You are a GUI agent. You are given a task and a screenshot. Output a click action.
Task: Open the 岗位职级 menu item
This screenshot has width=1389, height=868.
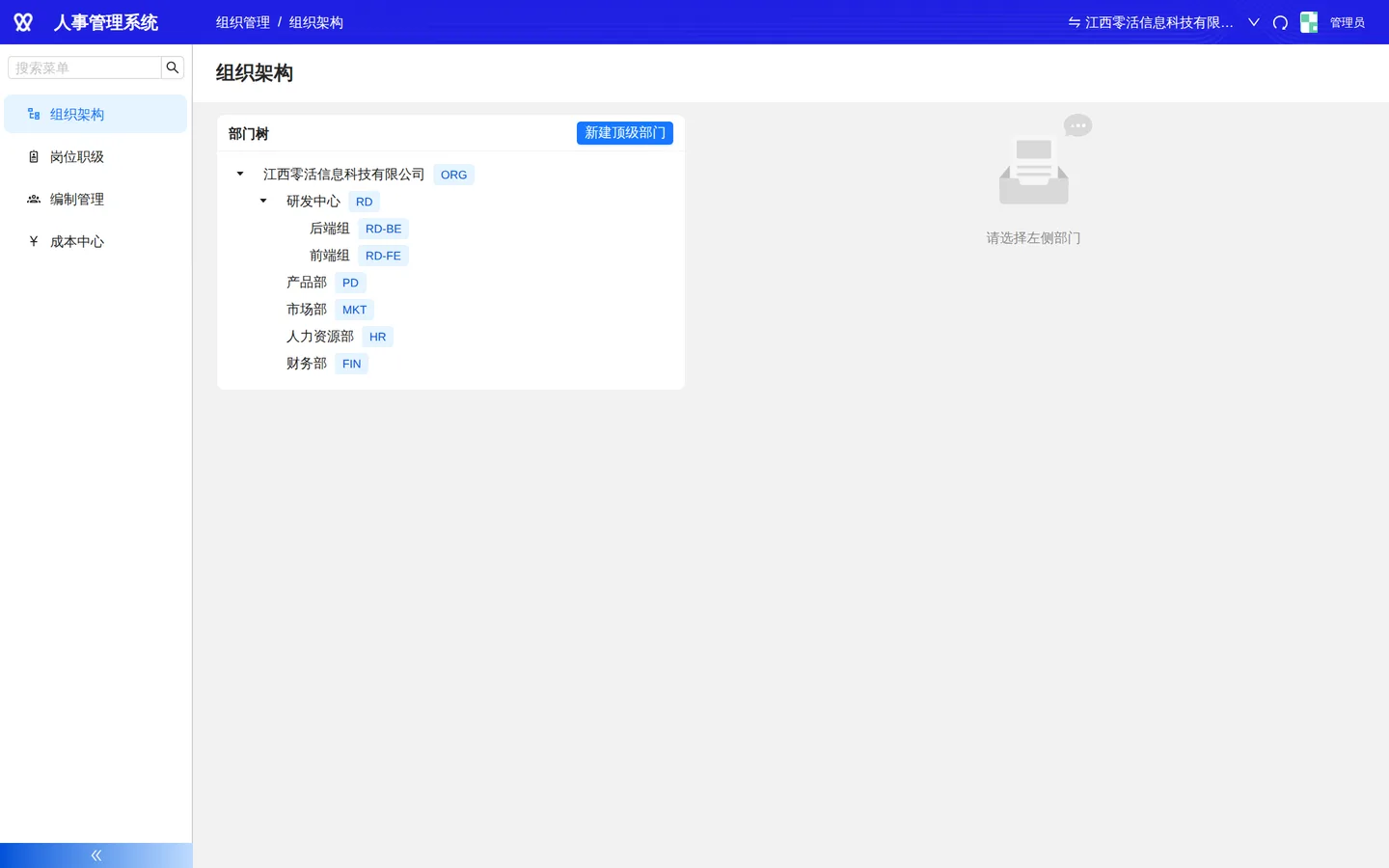pyautogui.click(x=95, y=156)
